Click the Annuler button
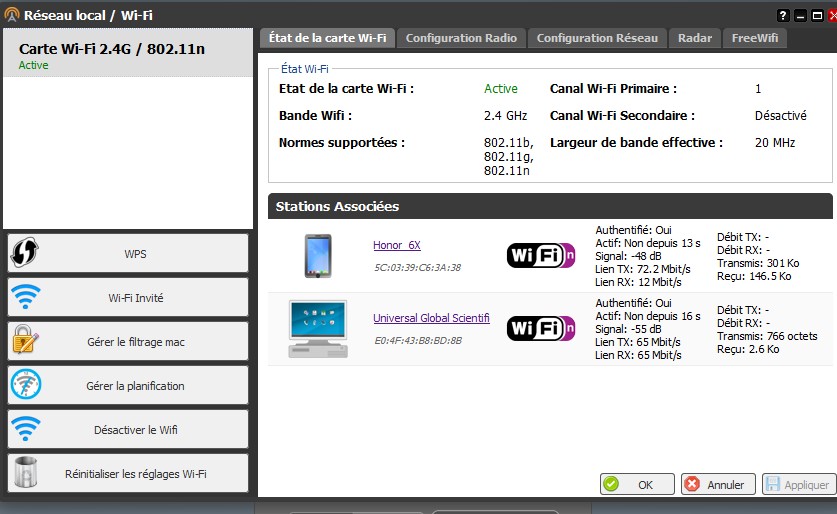Screen dimensions: 837x514 click(x=718, y=484)
